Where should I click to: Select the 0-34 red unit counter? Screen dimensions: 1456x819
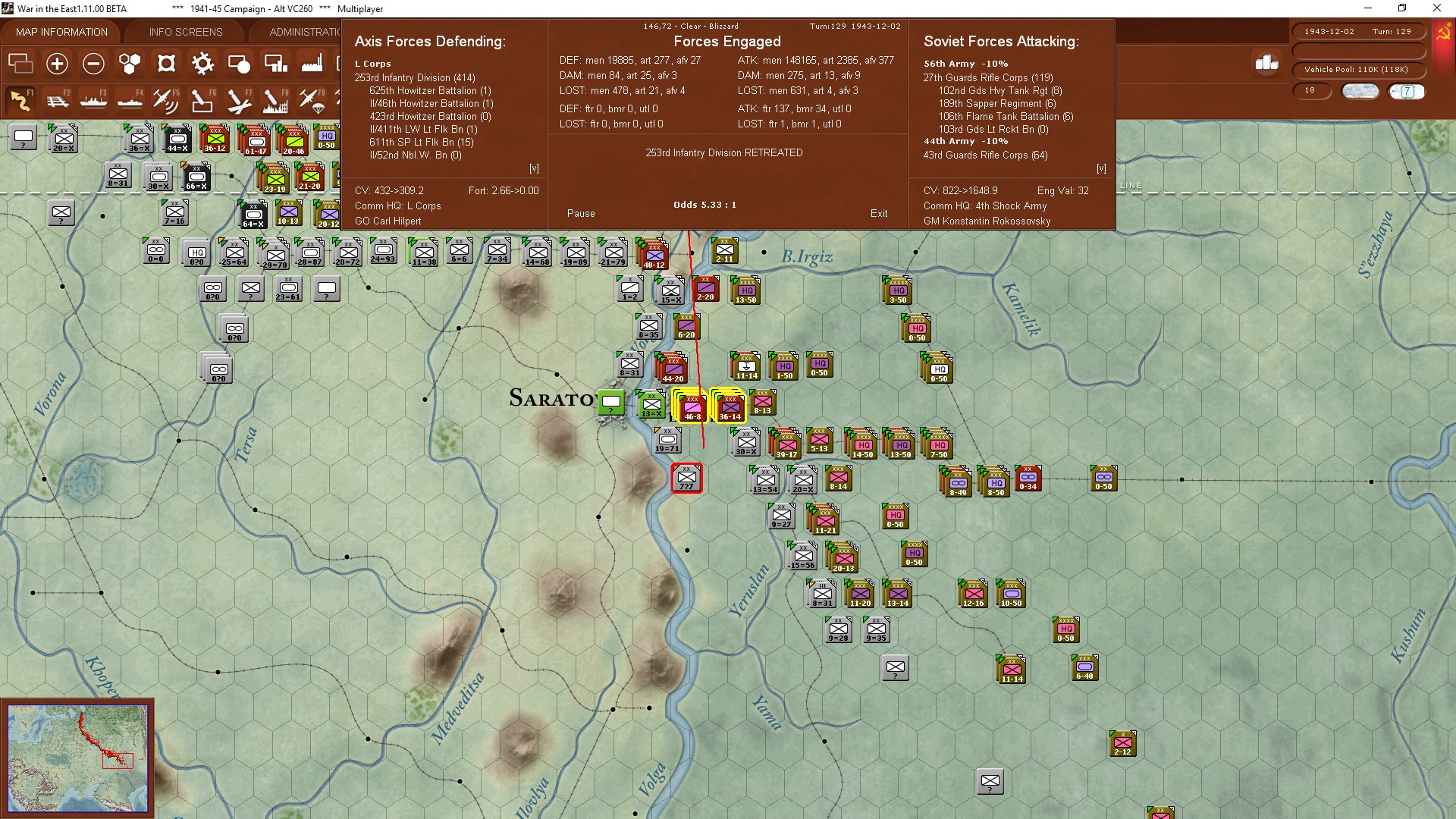[1028, 479]
